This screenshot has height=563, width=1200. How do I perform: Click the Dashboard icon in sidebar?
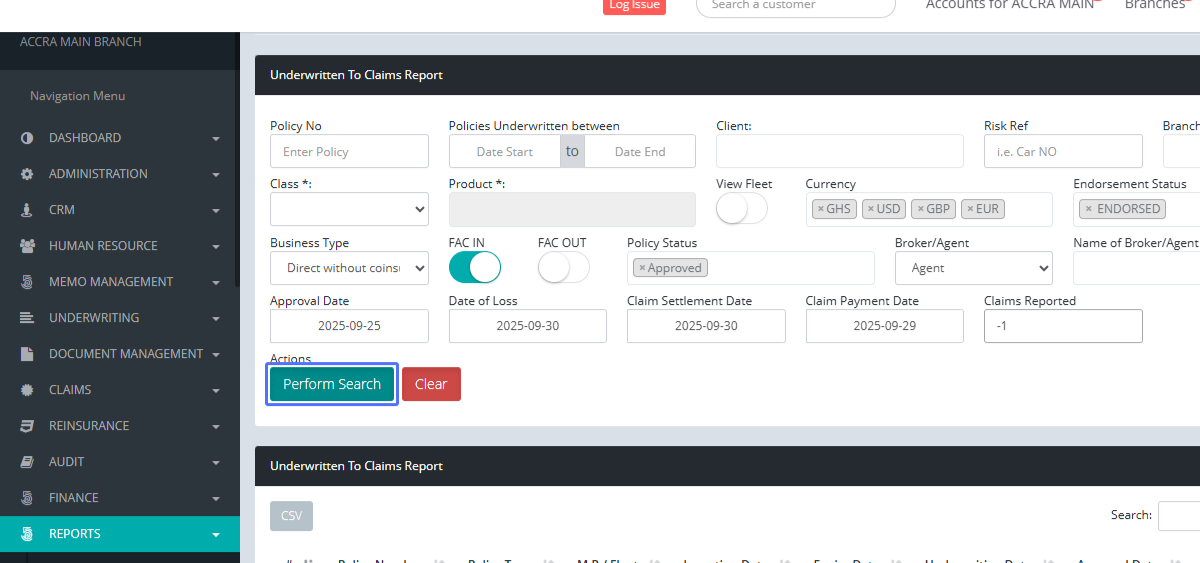click(27, 138)
